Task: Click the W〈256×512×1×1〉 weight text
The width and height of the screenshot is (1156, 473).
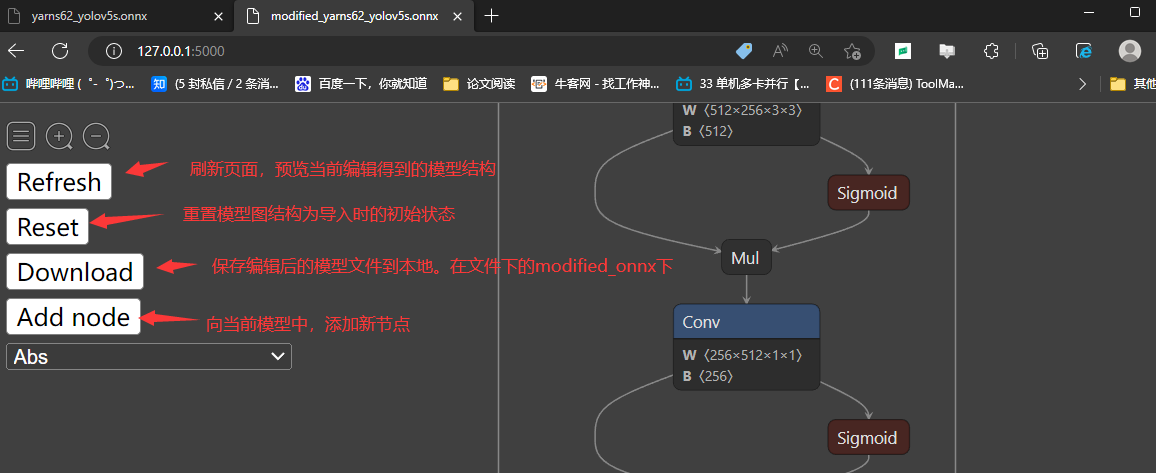Action: click(x=742, y=355)
